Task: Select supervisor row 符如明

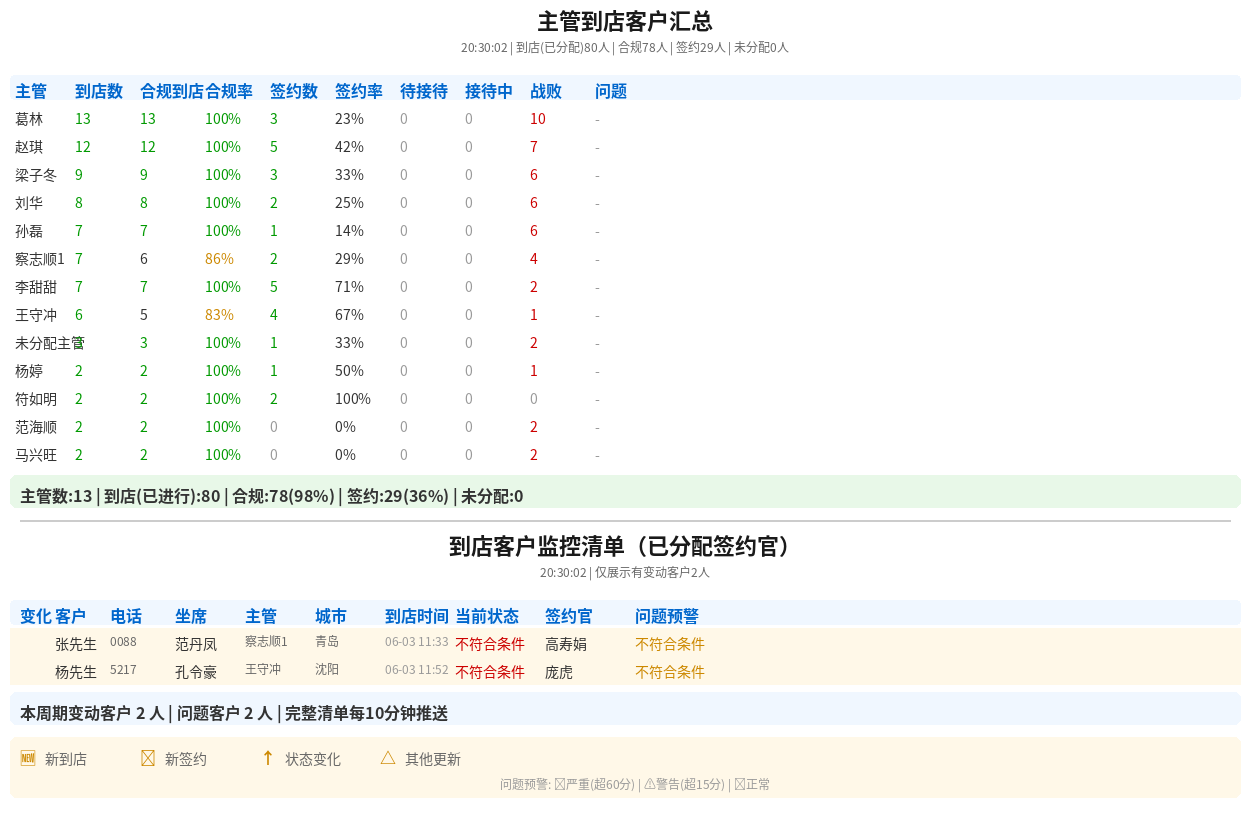Action: click(x=625, y=399)
